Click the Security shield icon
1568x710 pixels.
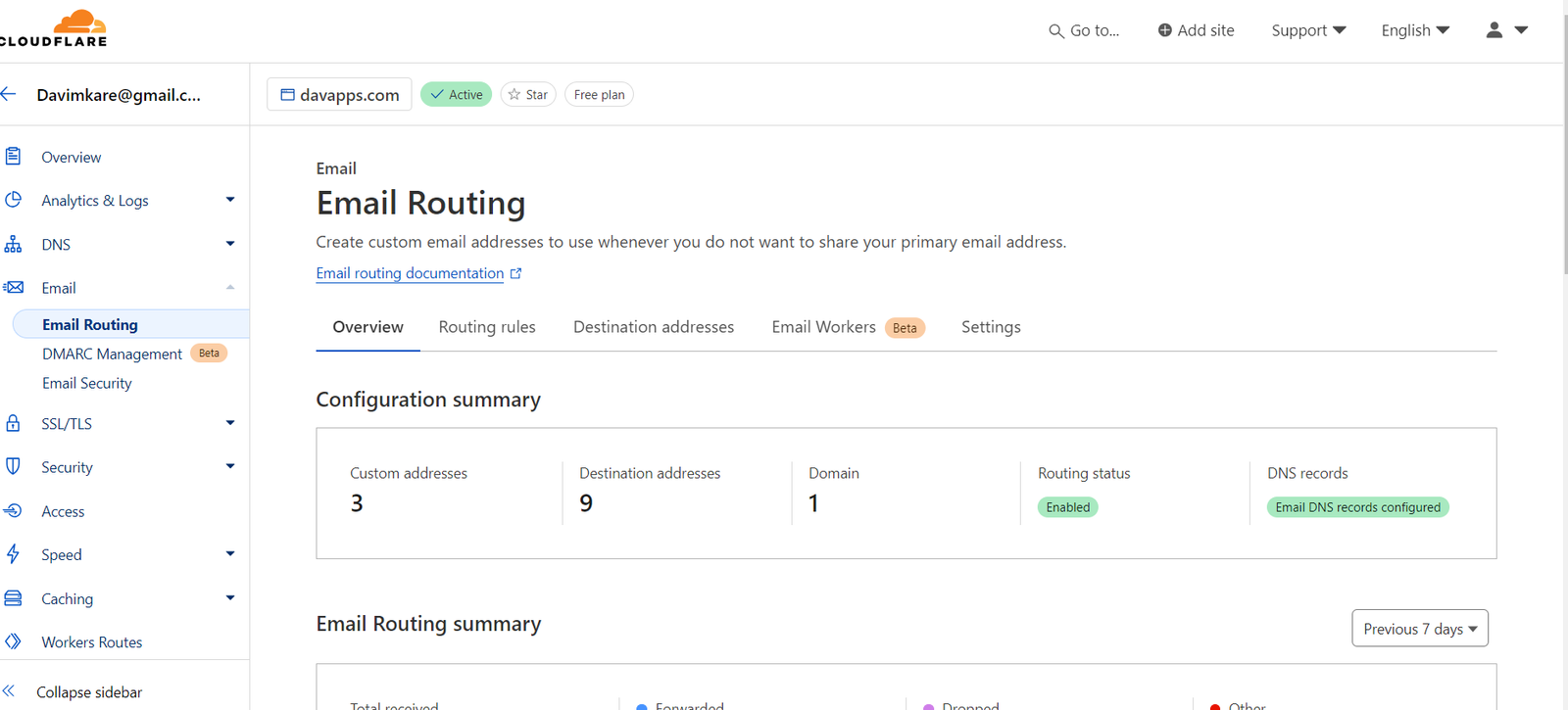[x=13, y=466]
